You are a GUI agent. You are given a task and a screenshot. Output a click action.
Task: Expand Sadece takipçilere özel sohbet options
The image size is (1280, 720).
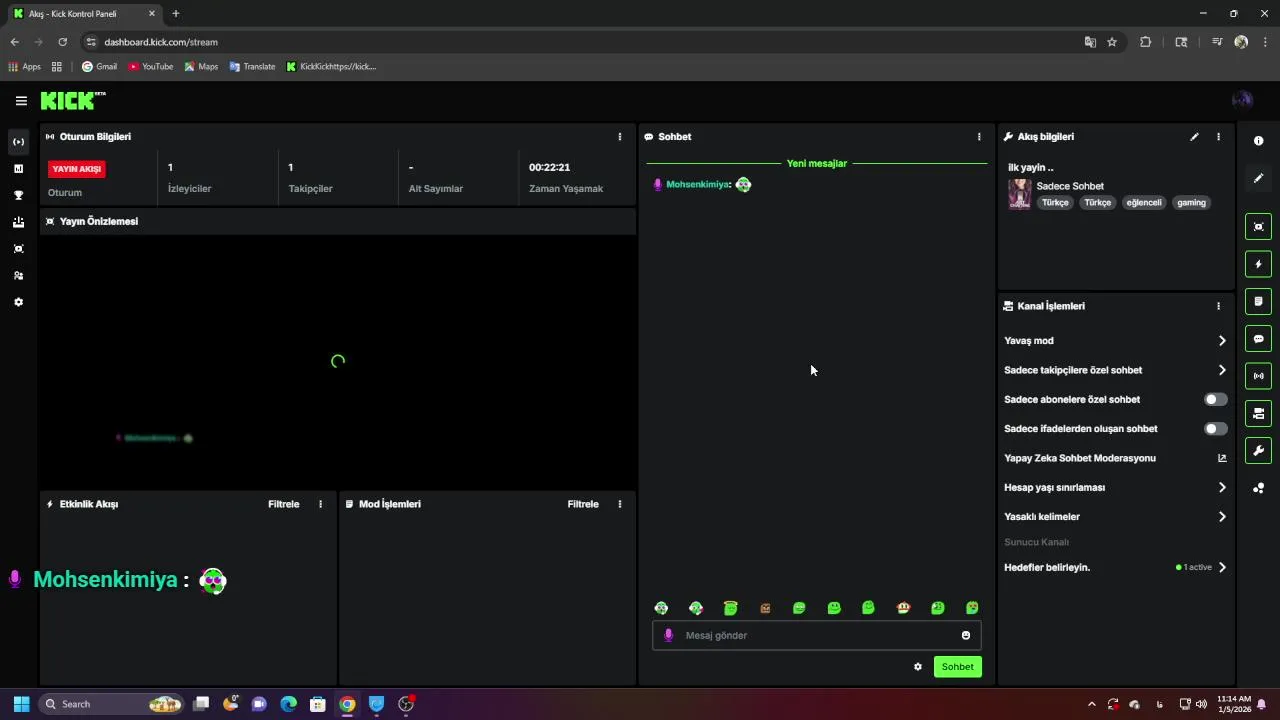pyautogui.click(x=1115, y=370)
